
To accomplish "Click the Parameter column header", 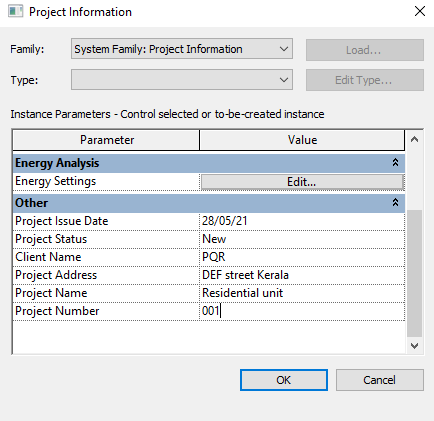I will tap(106, 140).
